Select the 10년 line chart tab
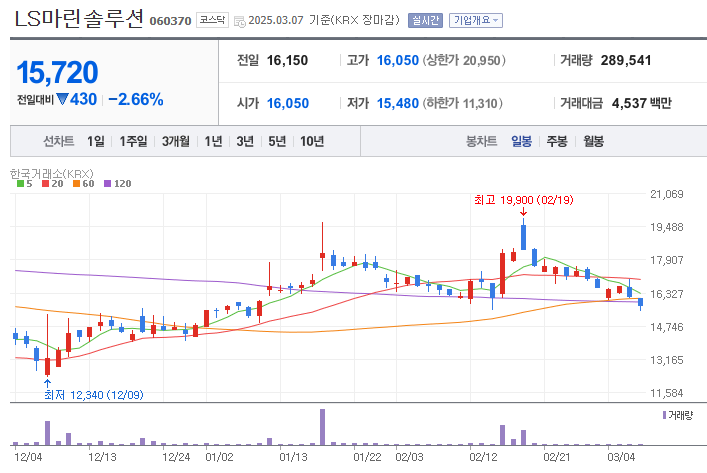Viewport: 707px width, 473px height. (312, 142)
